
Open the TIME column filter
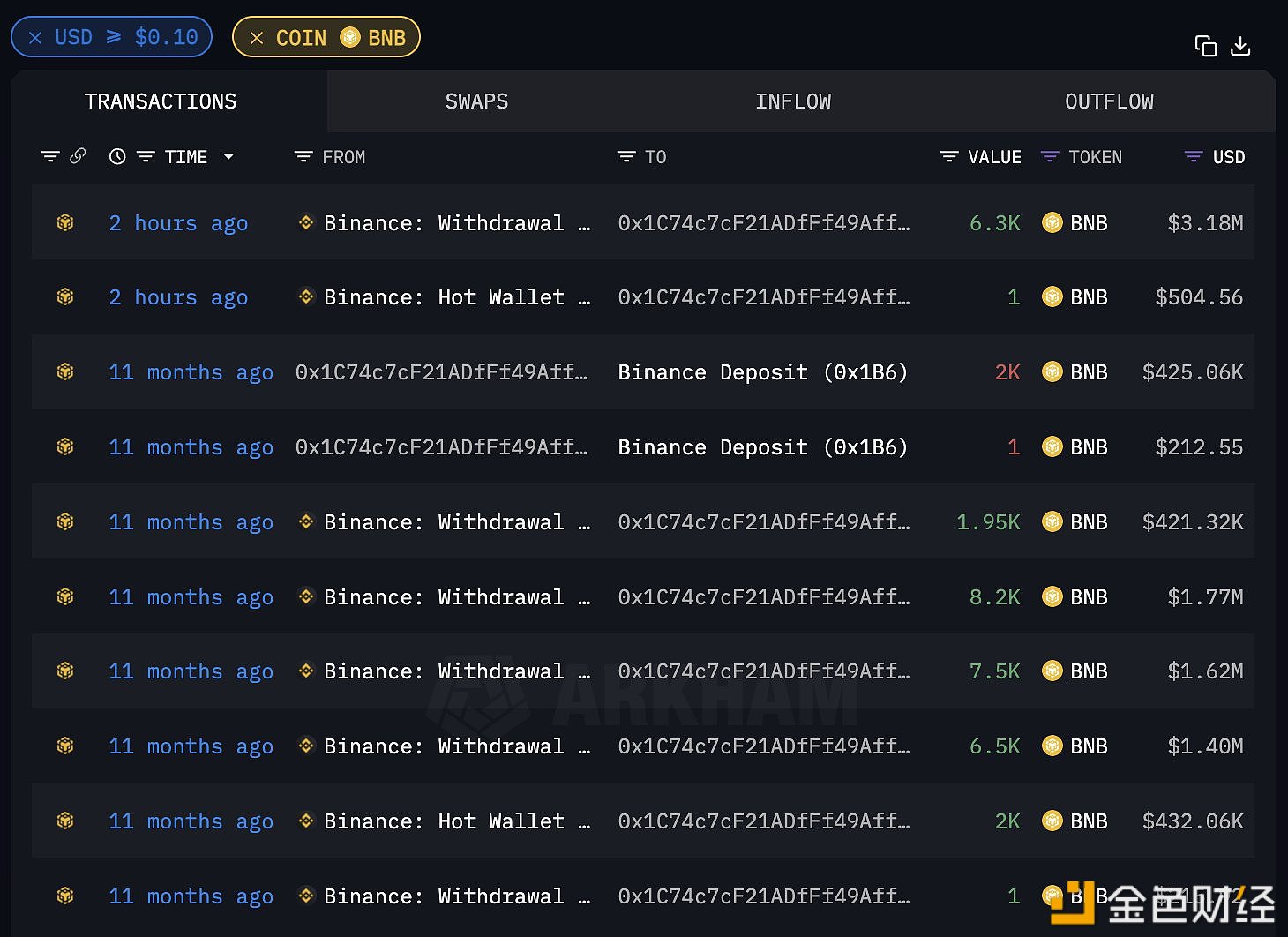tap(146, 157)
